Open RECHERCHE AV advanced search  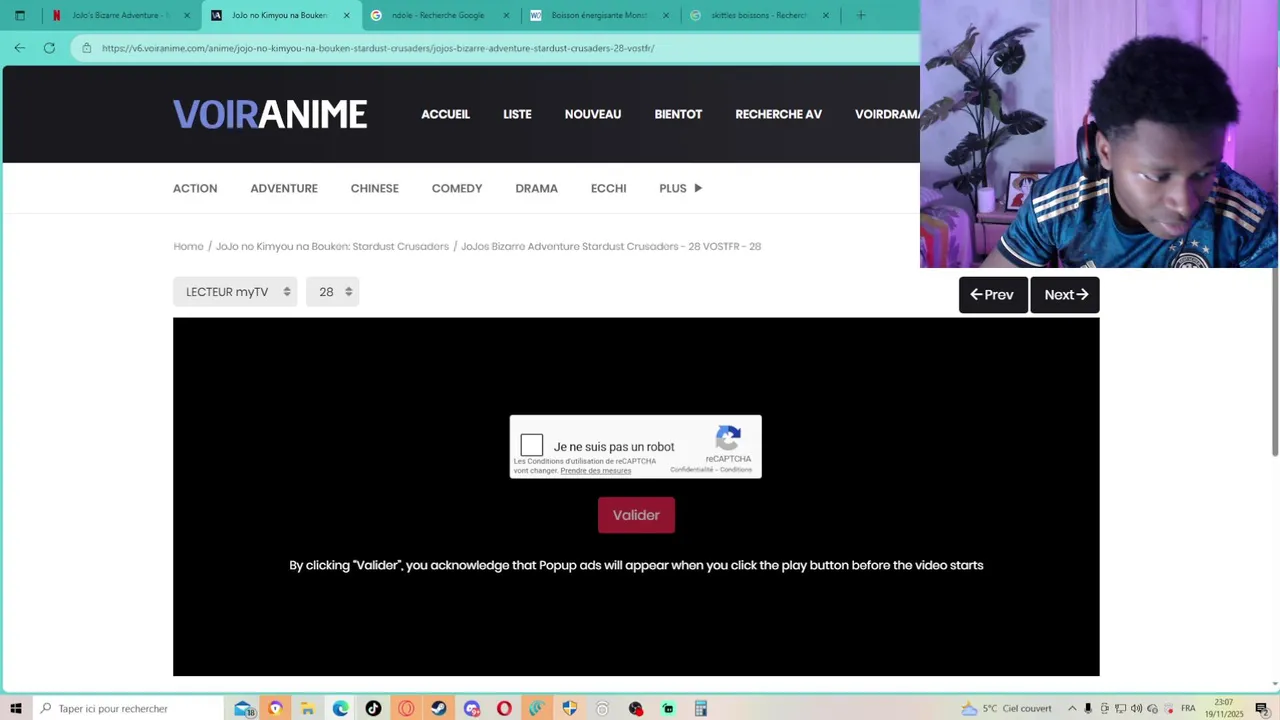click(x=778, y=114)
